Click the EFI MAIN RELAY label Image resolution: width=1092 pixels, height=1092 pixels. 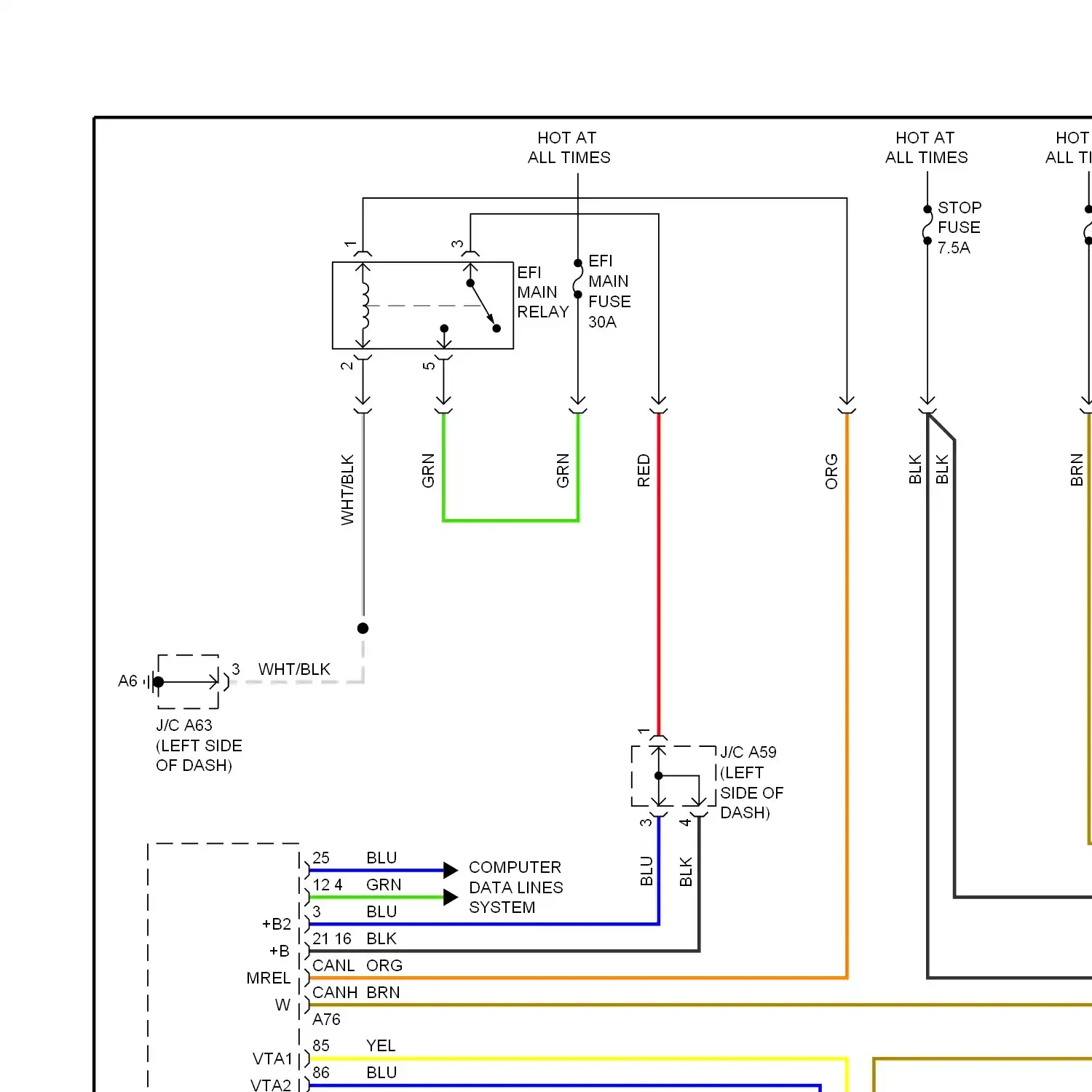pos(543,292)
